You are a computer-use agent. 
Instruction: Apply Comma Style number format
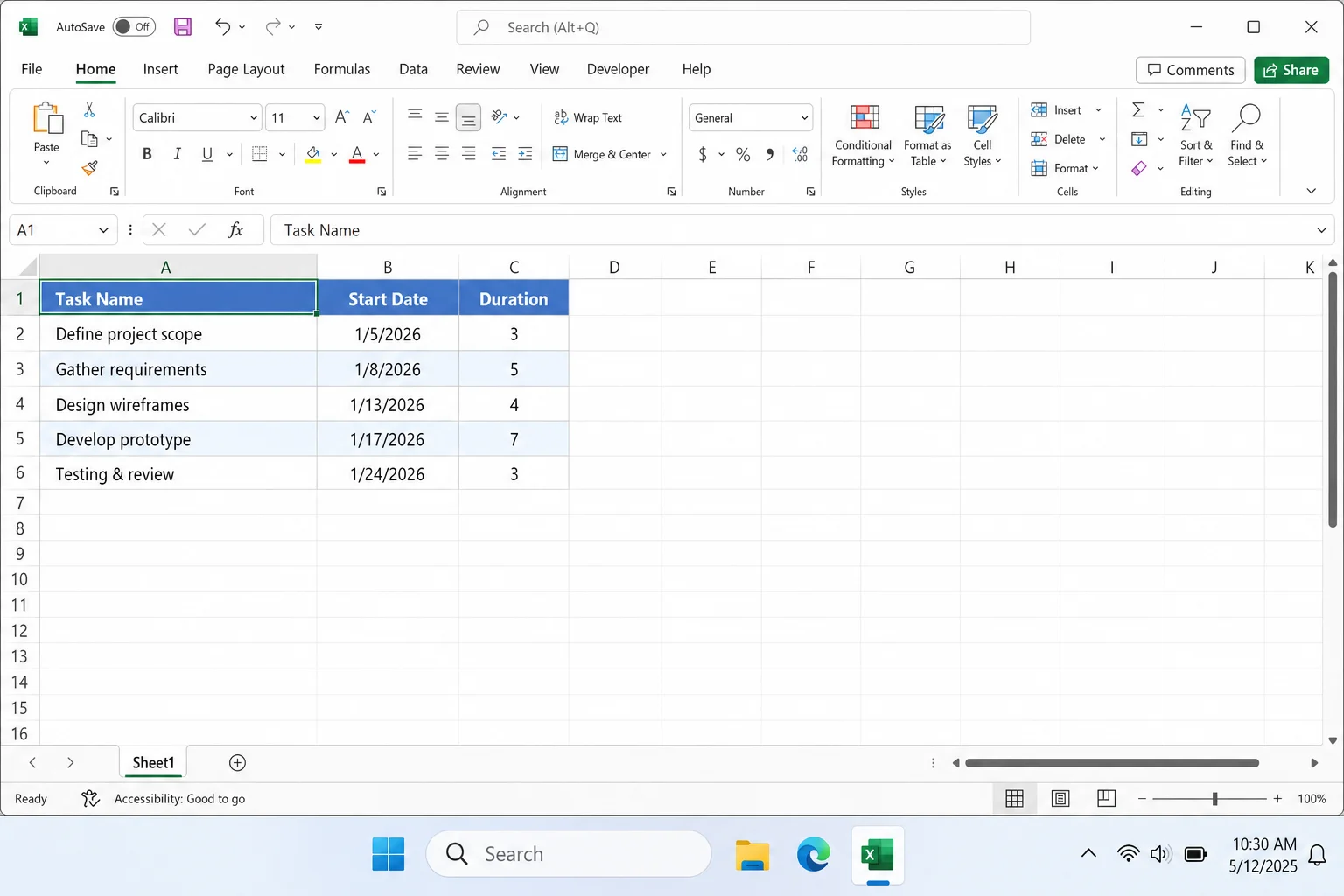coord(770,154)
